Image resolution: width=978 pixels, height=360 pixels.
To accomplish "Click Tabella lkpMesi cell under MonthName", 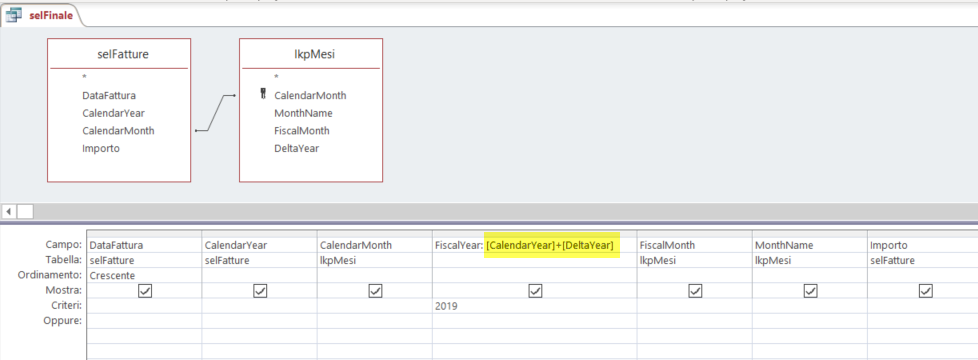I will point(810,260).
